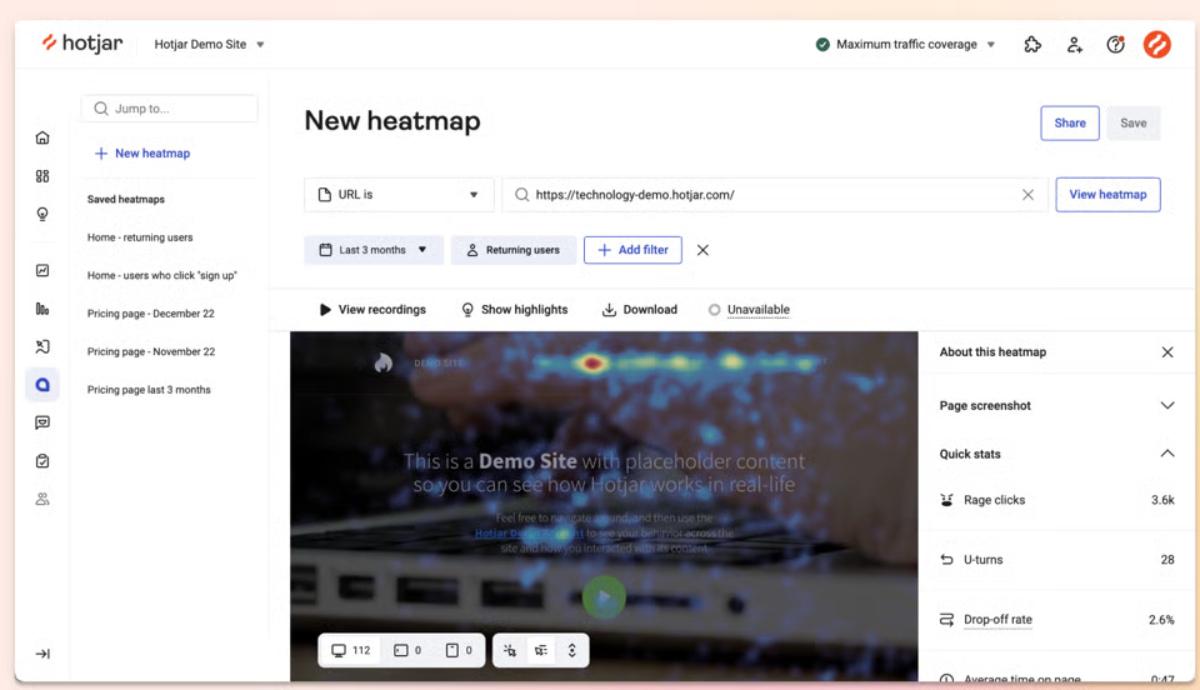Click the Rage clicks icon

coord(947,500)
